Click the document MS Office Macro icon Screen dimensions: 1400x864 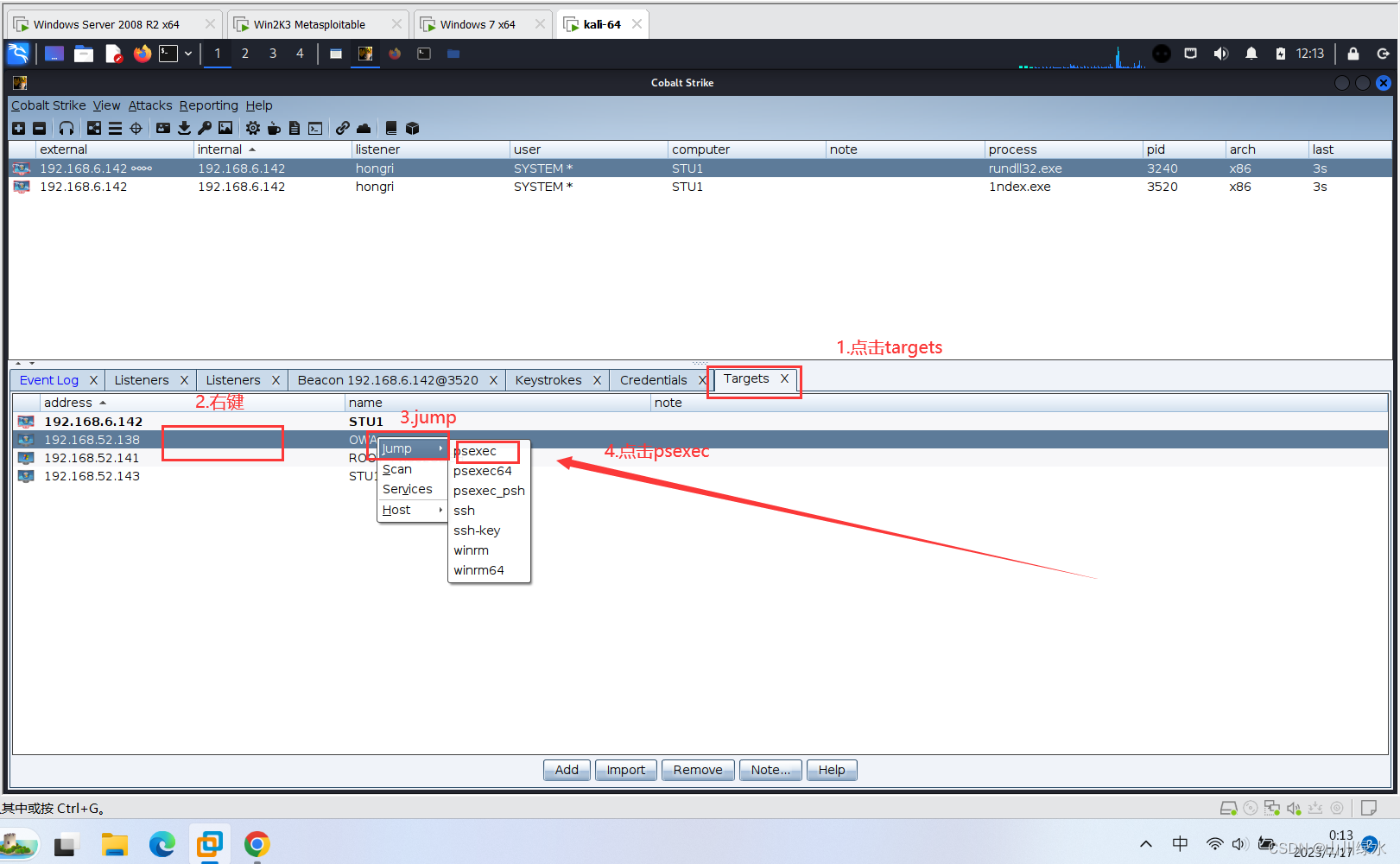295,128
